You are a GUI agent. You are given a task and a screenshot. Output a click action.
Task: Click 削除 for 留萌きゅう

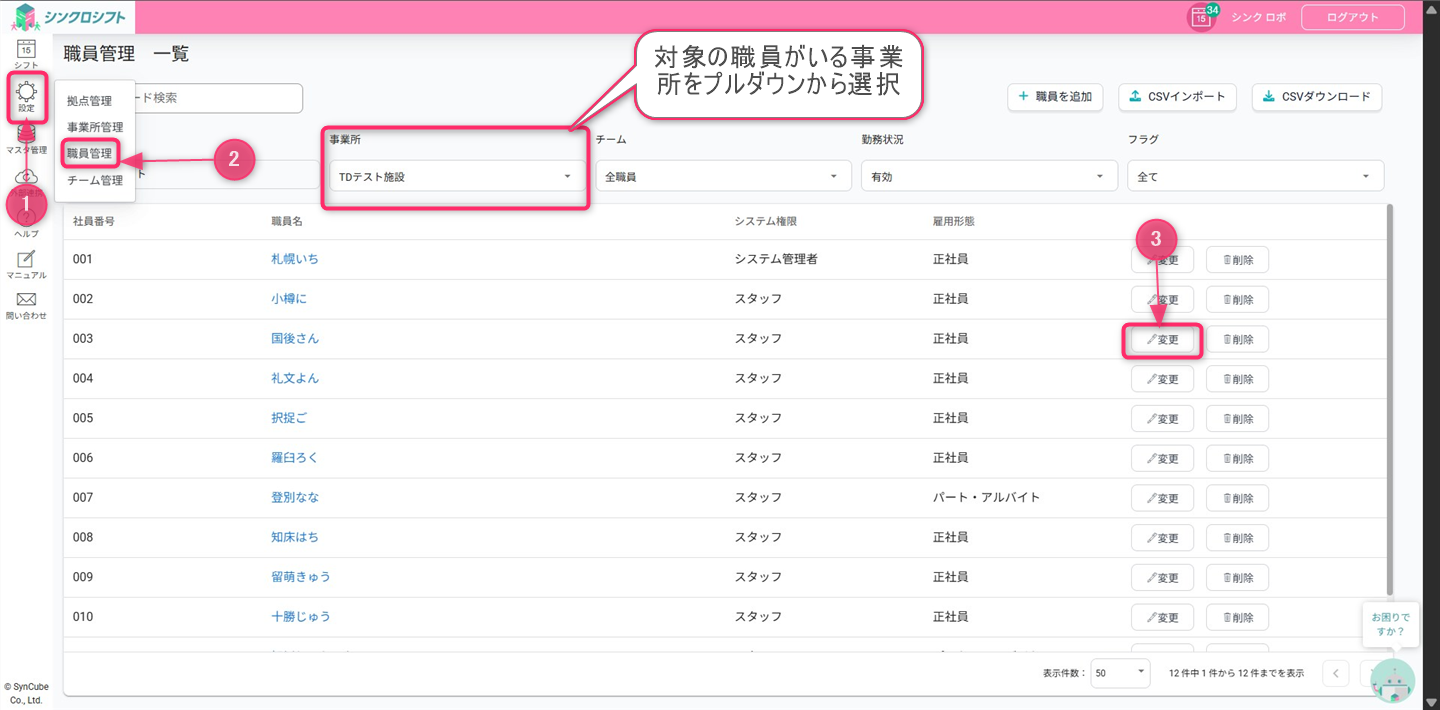point(1237,578)
